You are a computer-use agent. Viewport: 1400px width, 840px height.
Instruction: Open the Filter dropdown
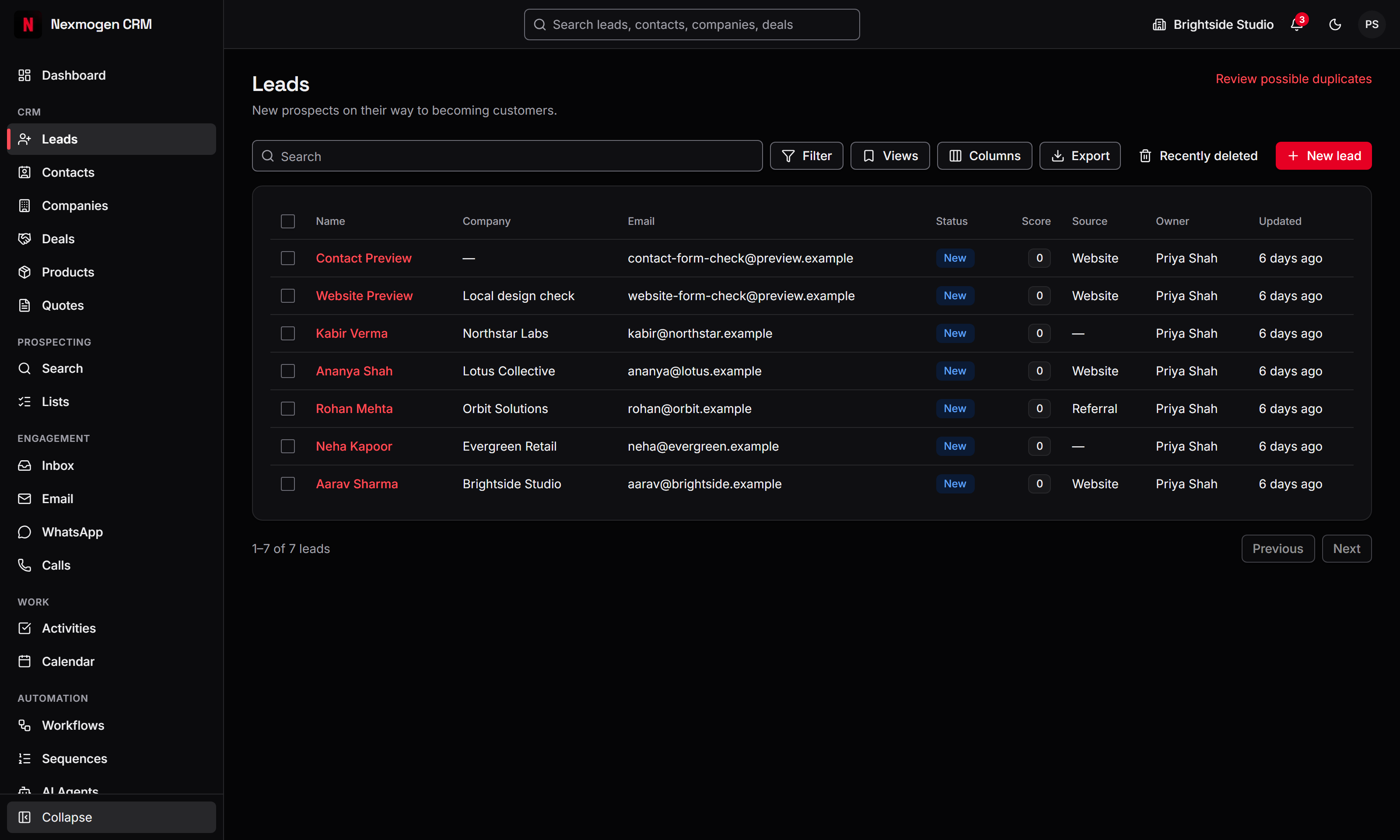point(806,156)
